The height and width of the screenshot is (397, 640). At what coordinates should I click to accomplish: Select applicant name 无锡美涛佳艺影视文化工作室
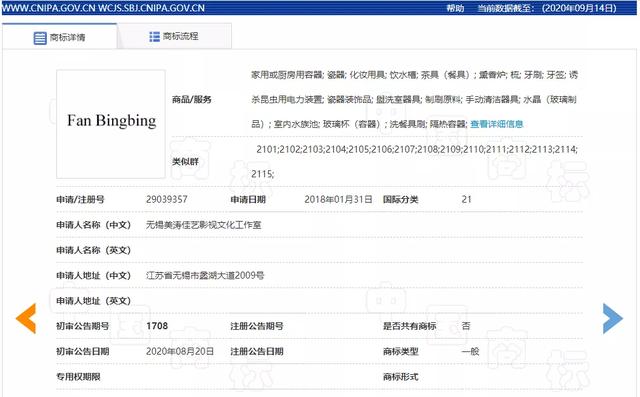click(204, 225)
